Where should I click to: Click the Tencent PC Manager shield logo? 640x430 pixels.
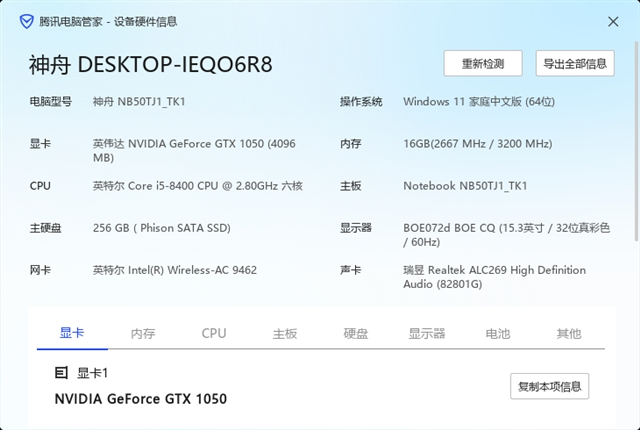[27, 22]
